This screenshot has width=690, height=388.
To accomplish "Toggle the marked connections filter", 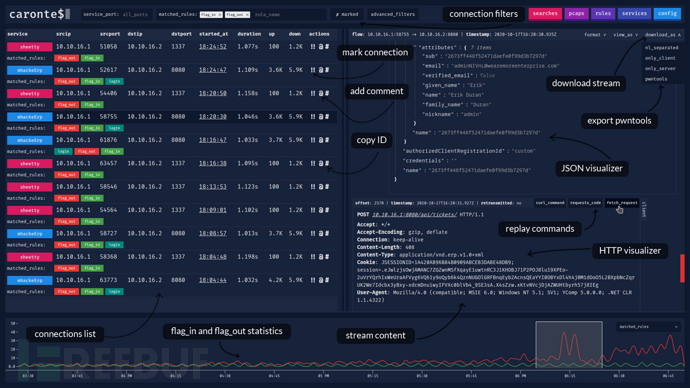I will pyautogui.click(x=347, y=15).
